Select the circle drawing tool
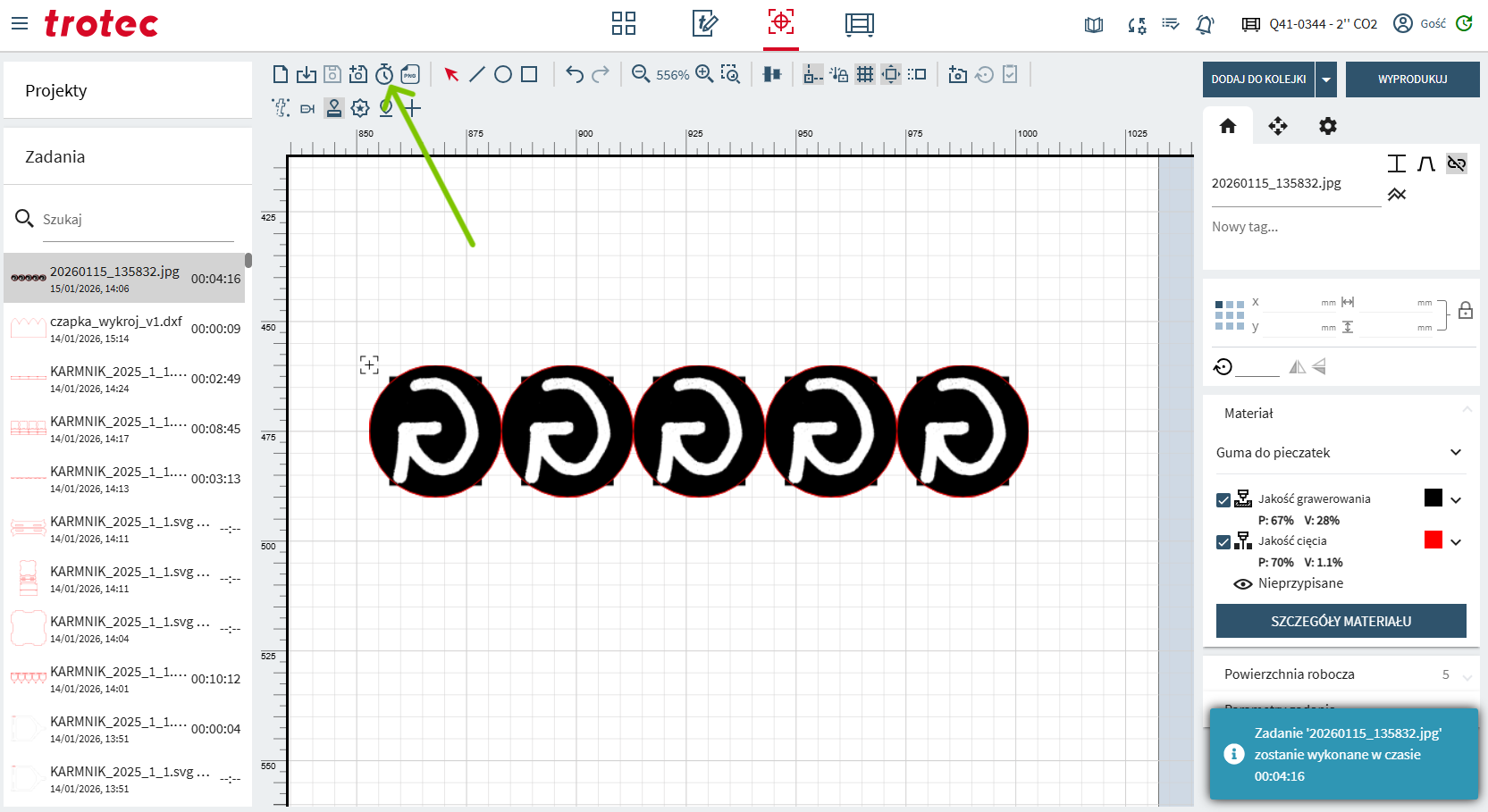The height and width of the screenshot is (812, 1488). (x=503, y=74)
